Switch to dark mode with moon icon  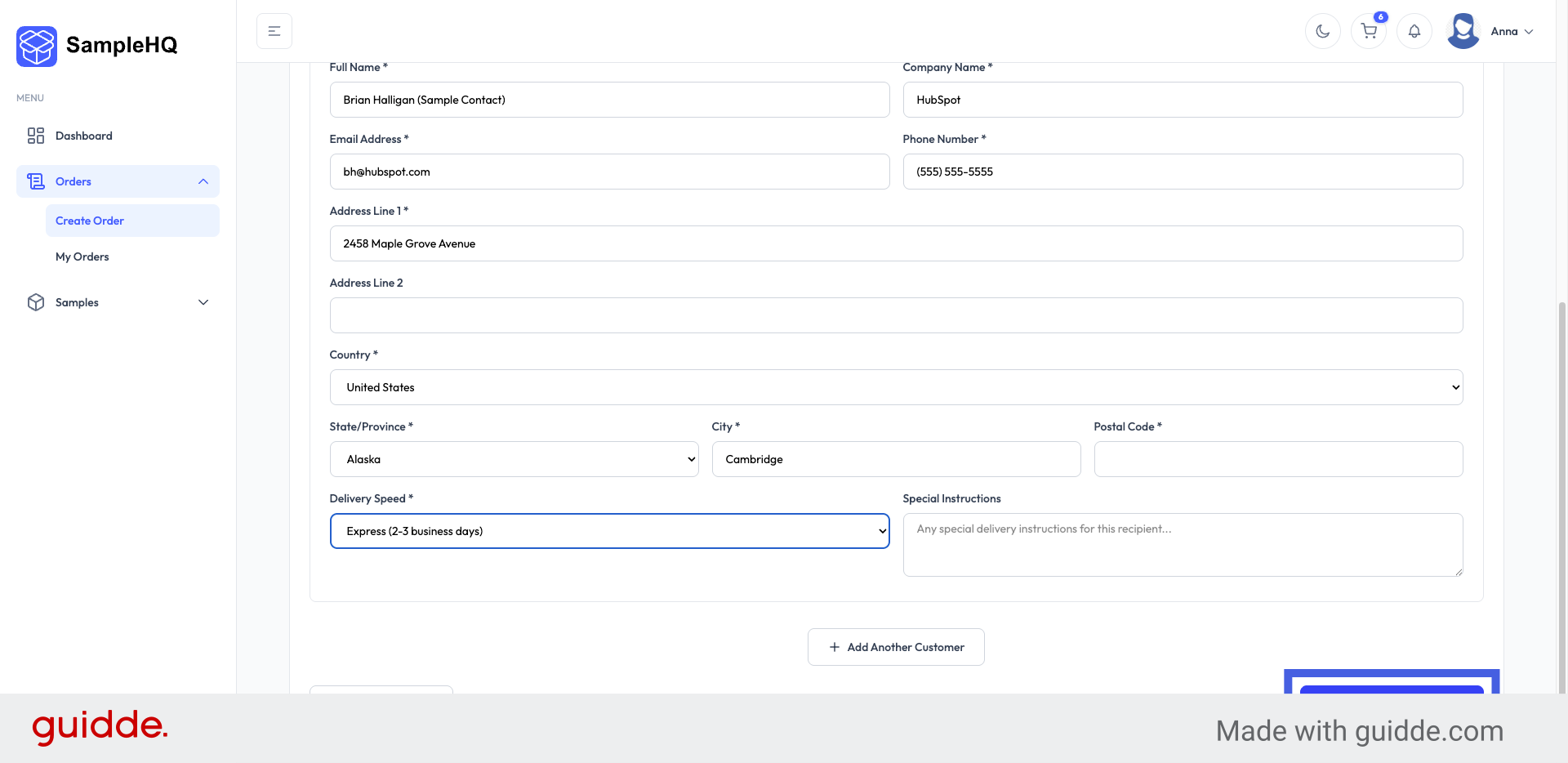click(x=1322, y=32)
